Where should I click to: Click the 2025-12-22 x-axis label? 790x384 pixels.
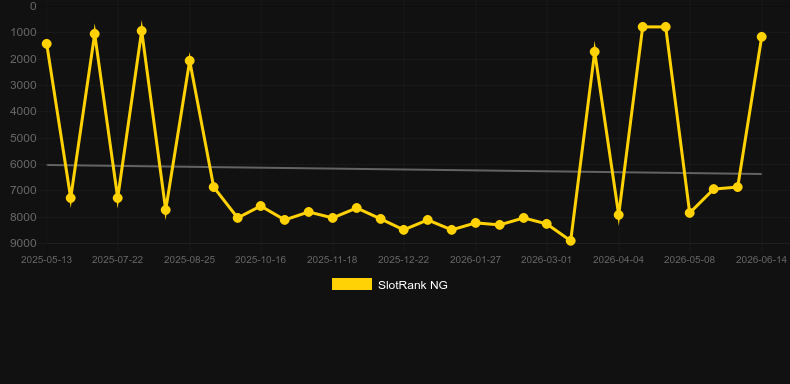404,260
